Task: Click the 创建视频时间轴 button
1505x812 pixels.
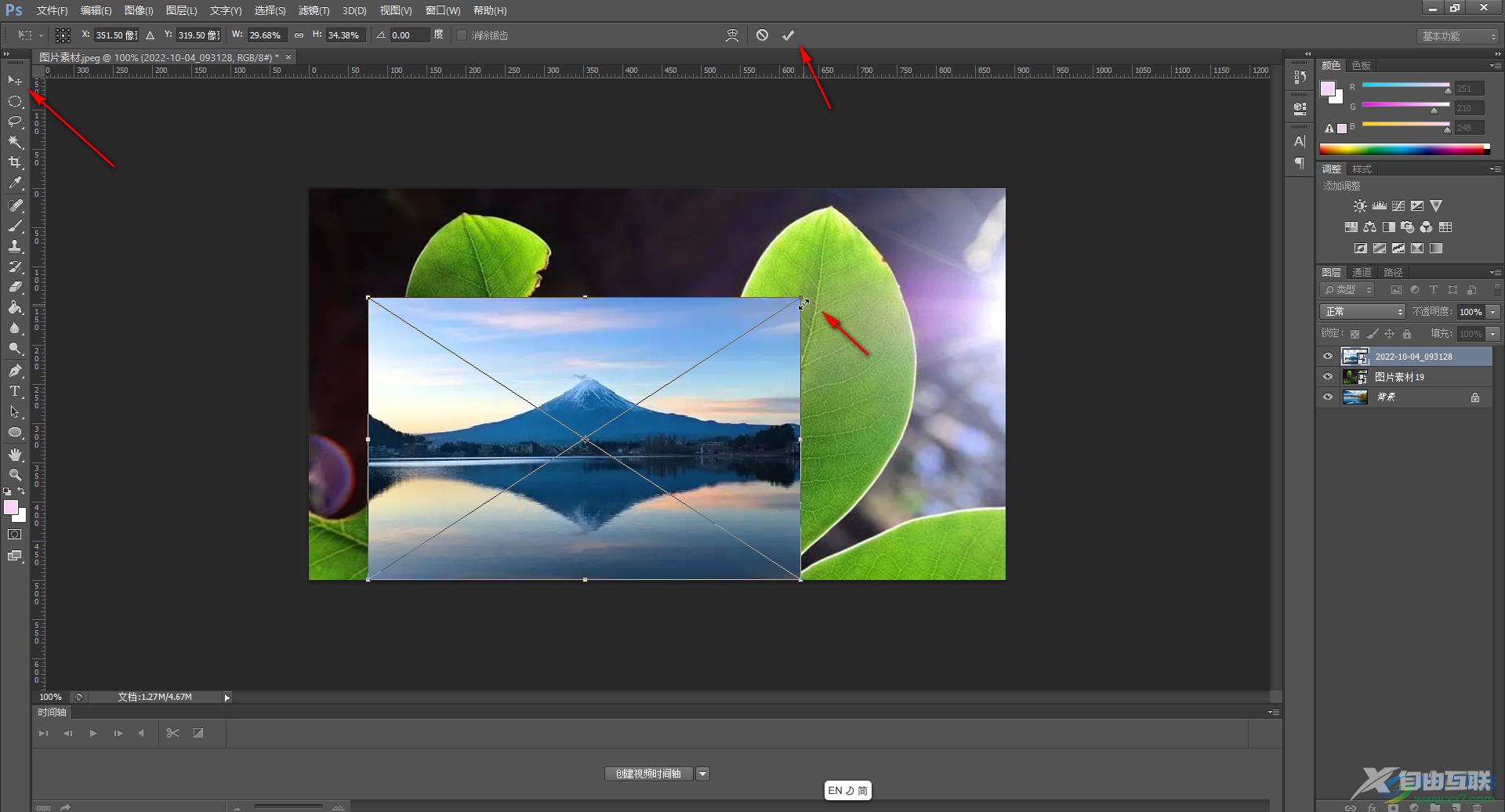Action: (x=648, y=774)
